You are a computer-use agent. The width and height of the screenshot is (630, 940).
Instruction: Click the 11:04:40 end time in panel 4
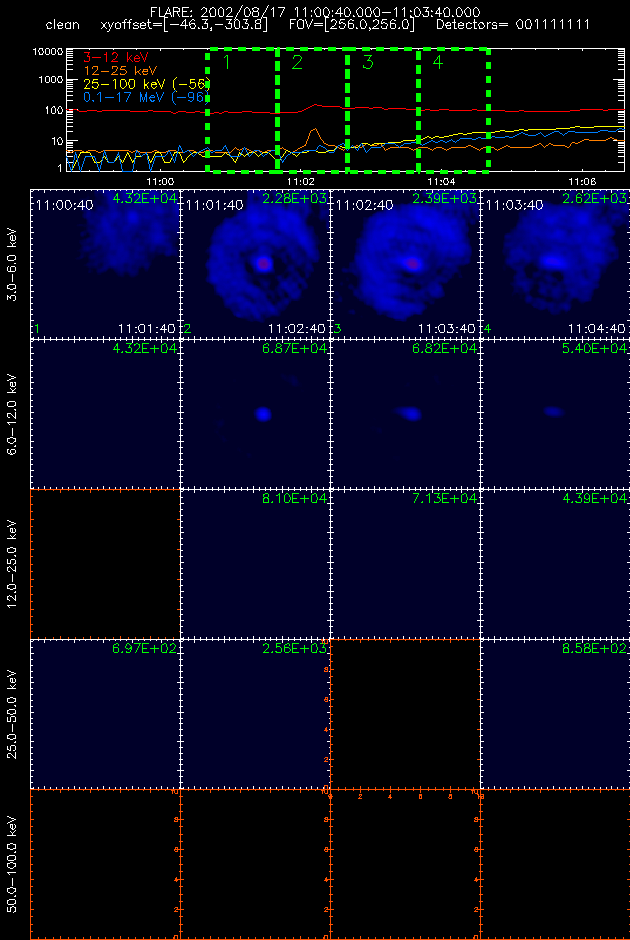tap(597, 329)
